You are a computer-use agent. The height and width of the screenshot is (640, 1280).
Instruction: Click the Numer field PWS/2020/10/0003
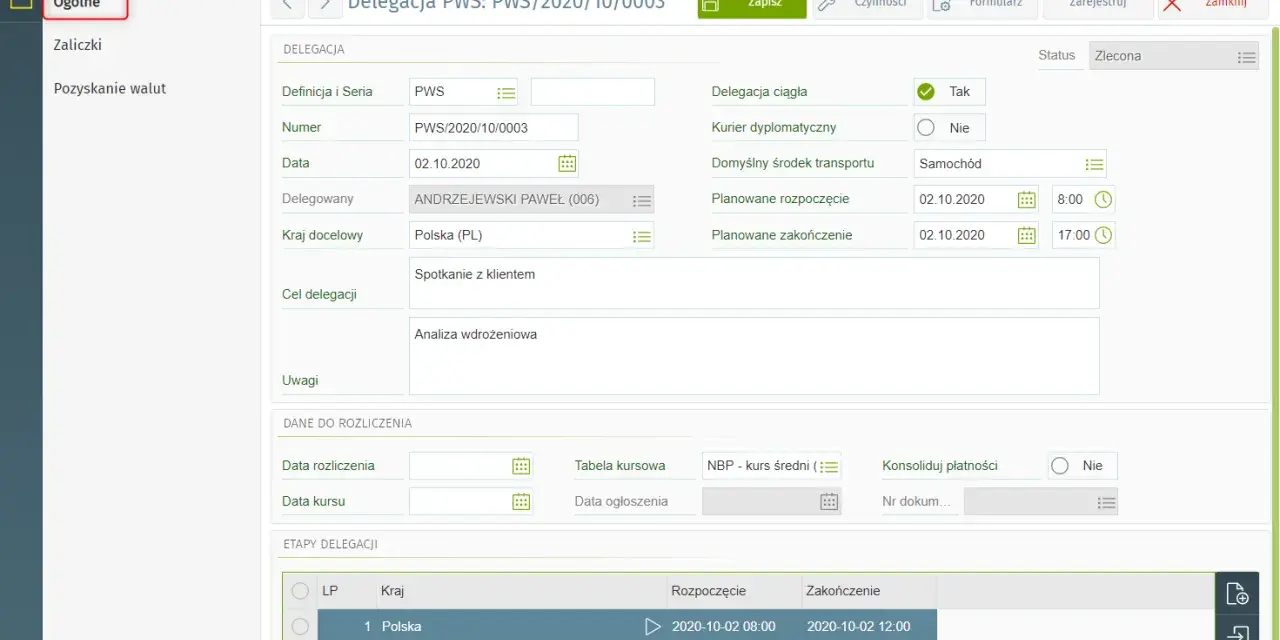(494, 128)
